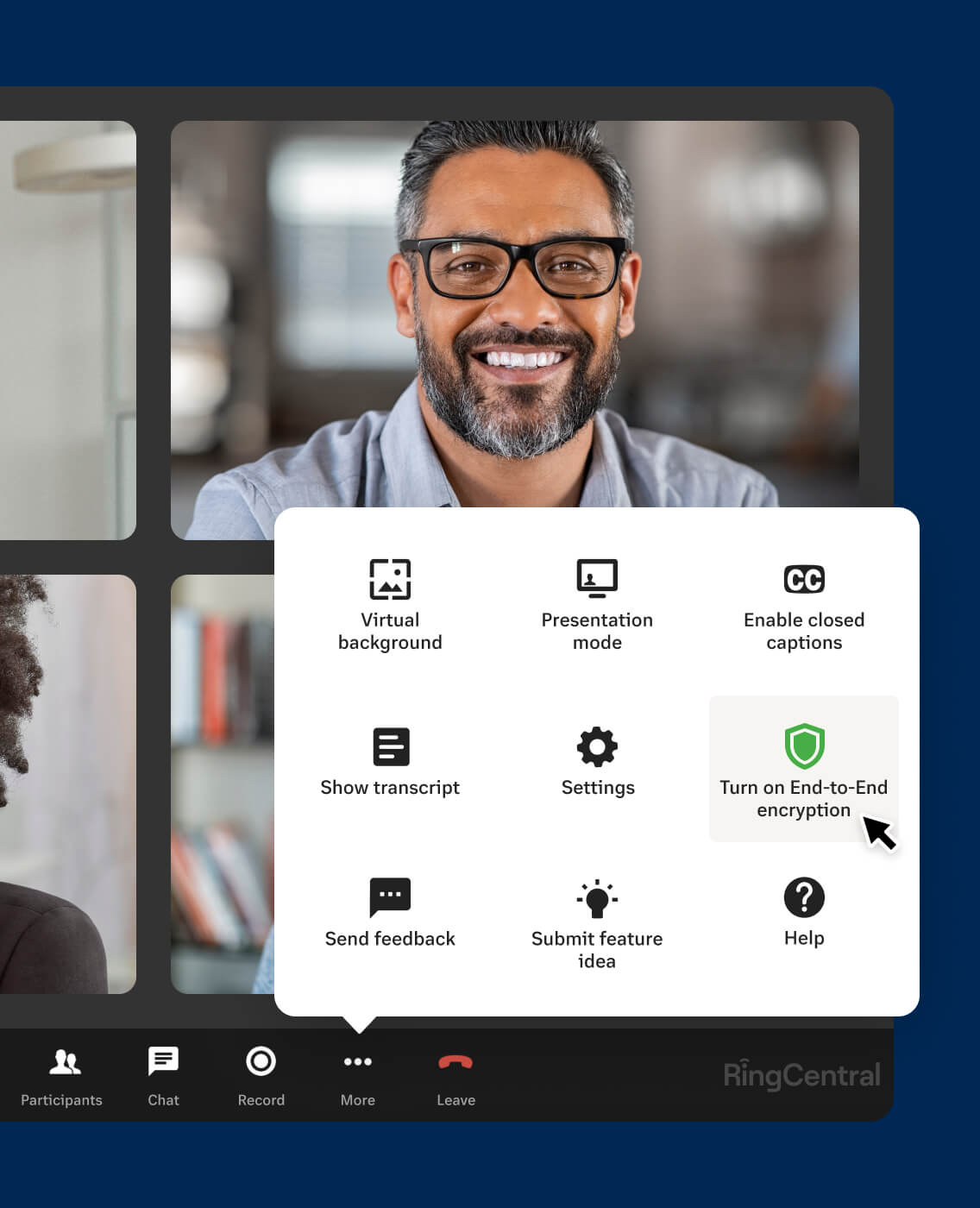Toggle End-to-End encryption on
Viewport: 980px width, 1208px height.
tap(803, 747)
